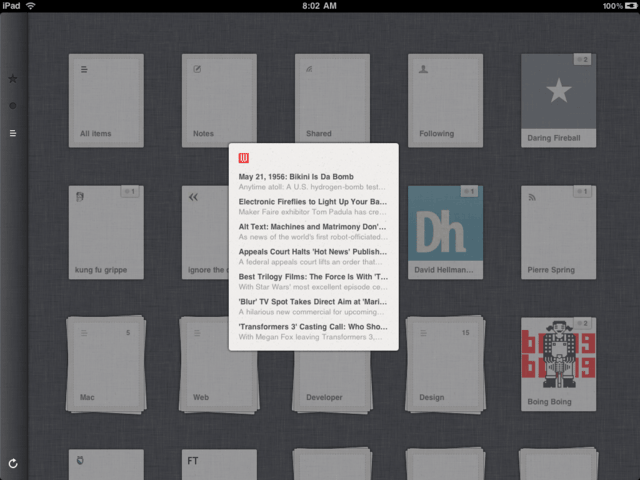The height and width of the screenshot is (480, 640).
Task: Open the Following tile
Action: pyautogui.click(x=445, y=100)
